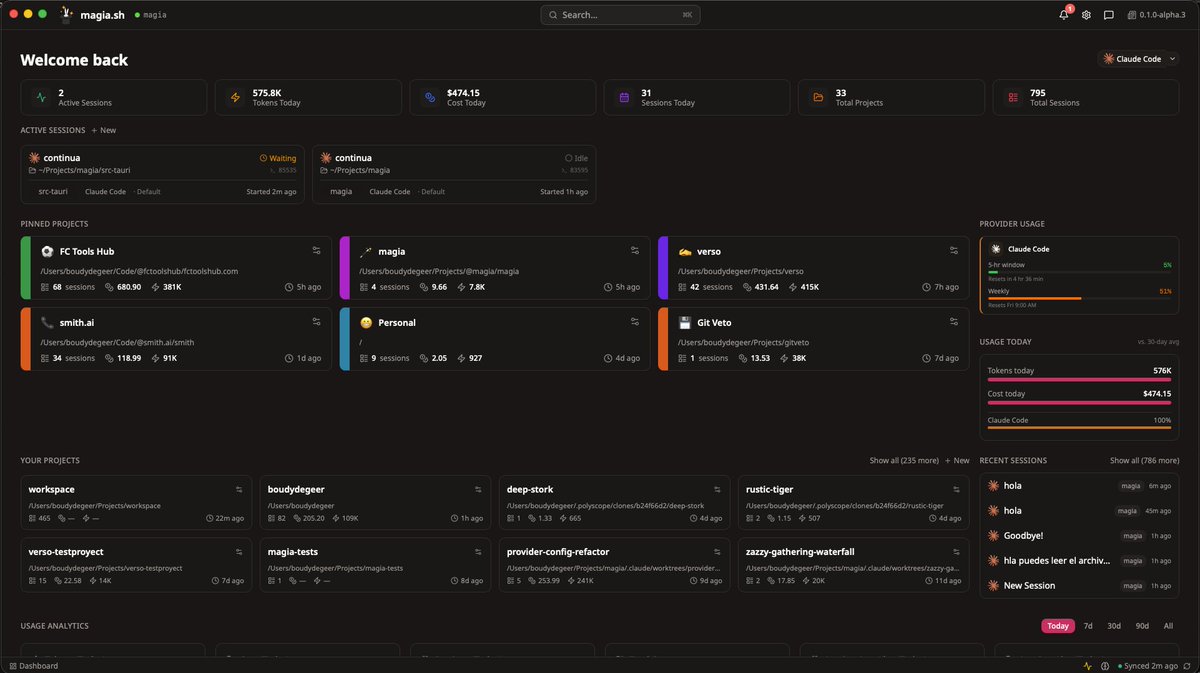
Task: Switch usage filter to 30d
Action: 1113,625
